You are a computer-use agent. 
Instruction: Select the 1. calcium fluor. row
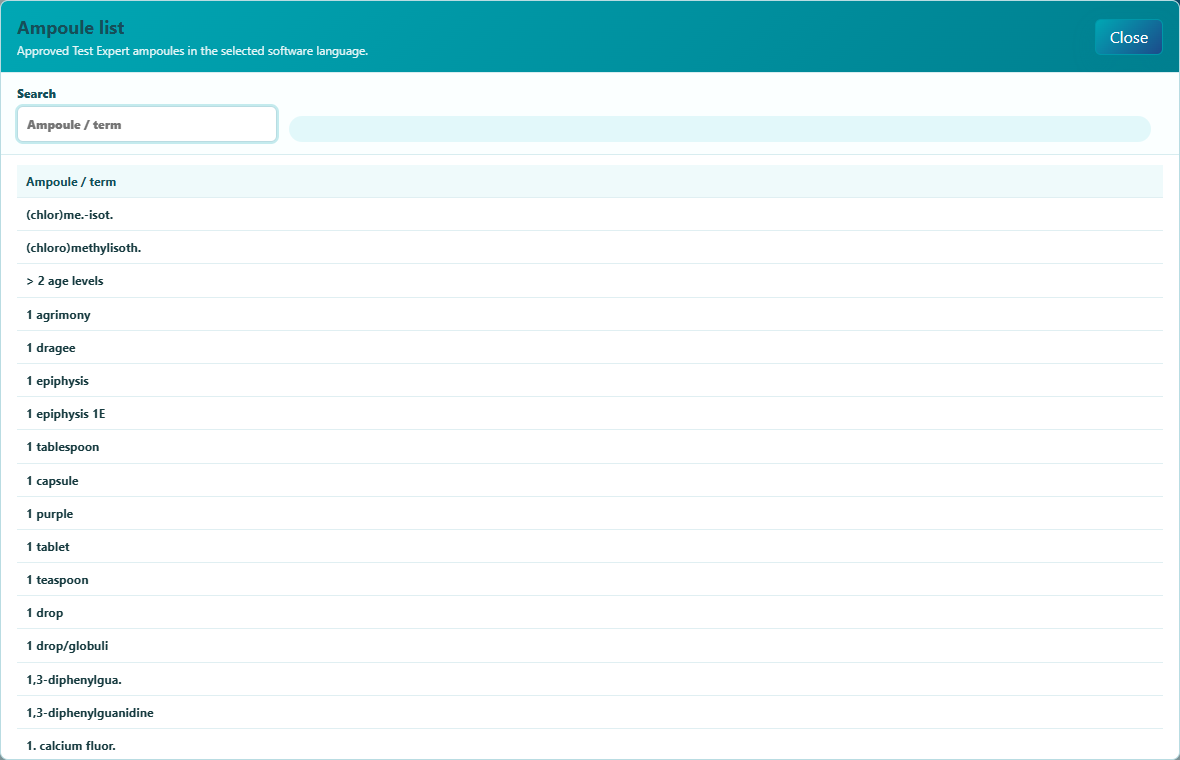point(589,745)
